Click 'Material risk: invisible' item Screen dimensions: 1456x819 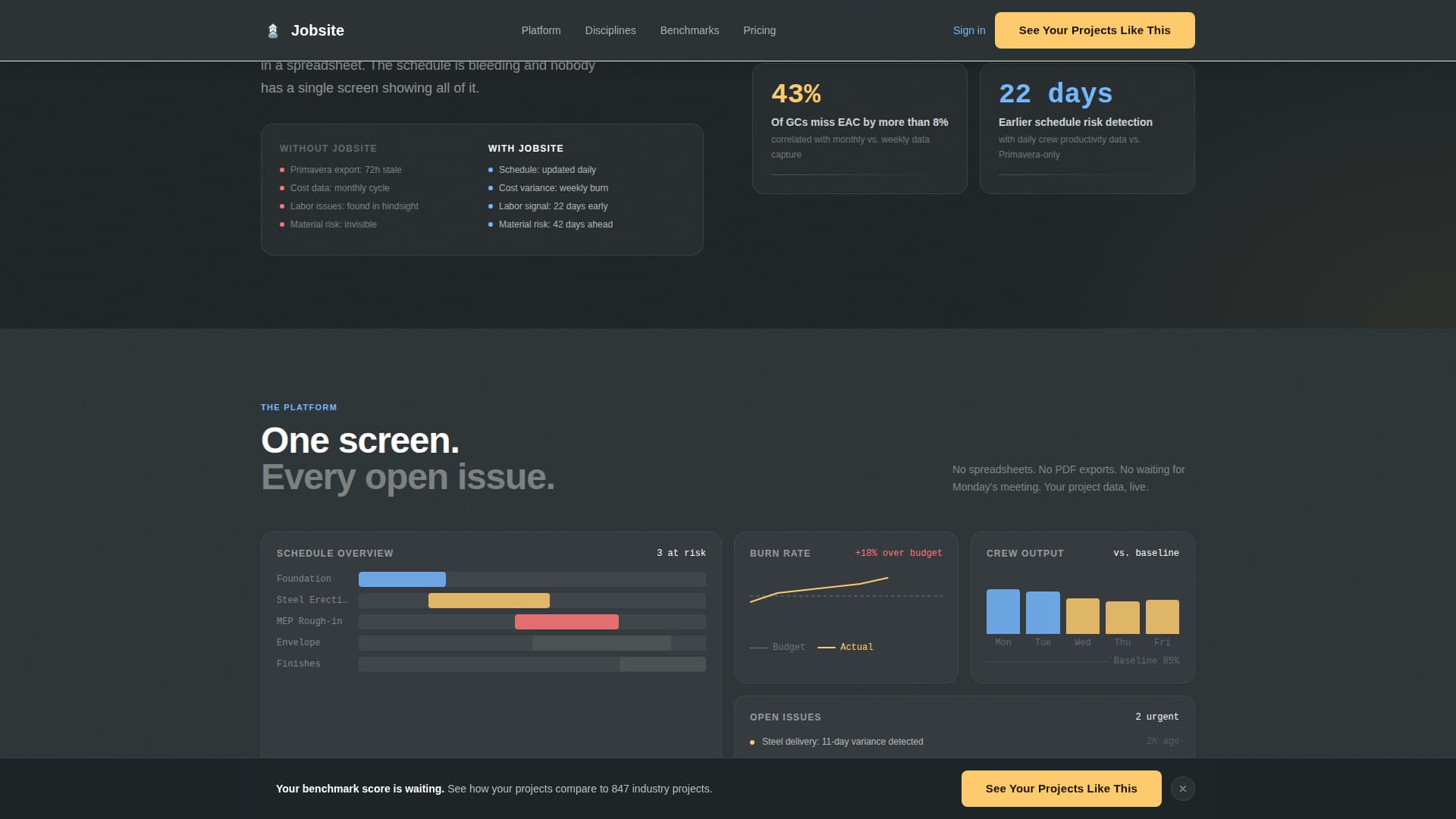point(334,224)
